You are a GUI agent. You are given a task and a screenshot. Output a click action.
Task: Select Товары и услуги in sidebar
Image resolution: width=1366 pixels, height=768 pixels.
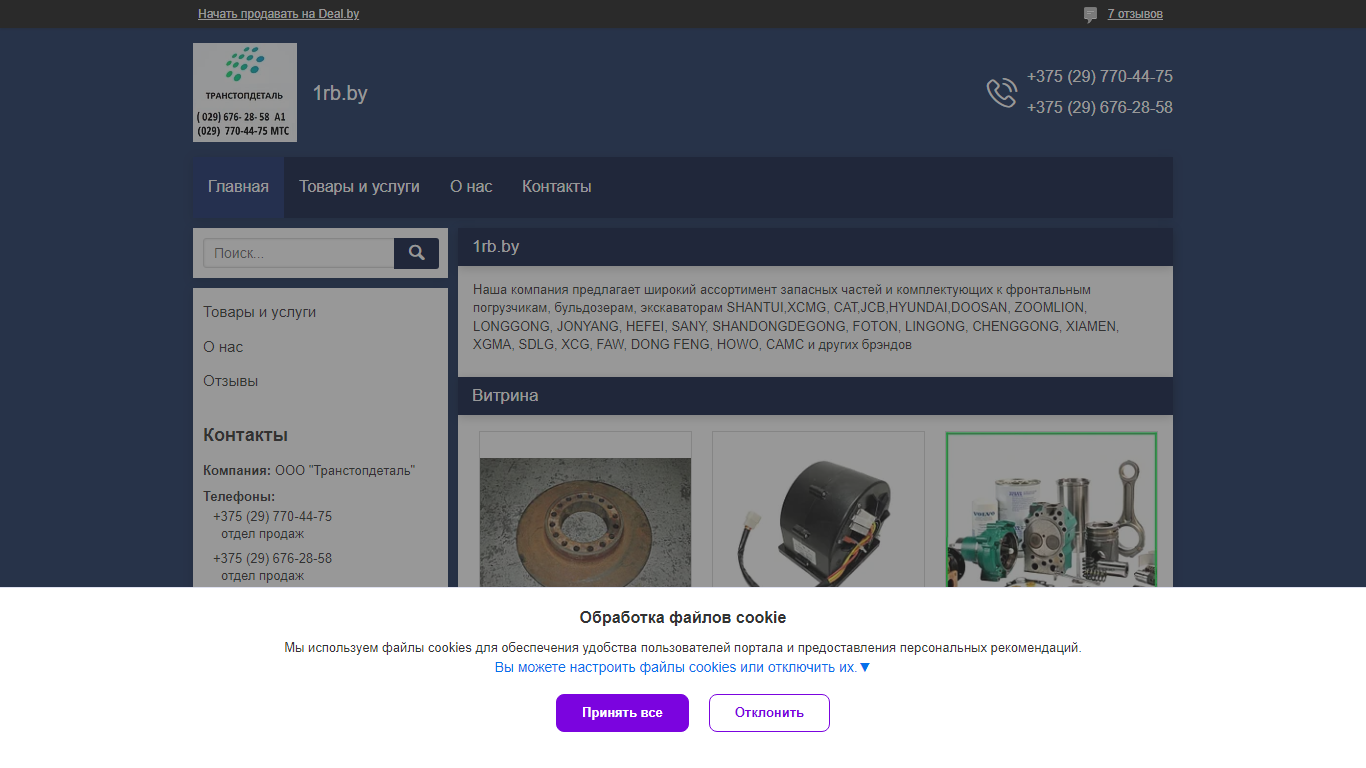coord(259,312)
